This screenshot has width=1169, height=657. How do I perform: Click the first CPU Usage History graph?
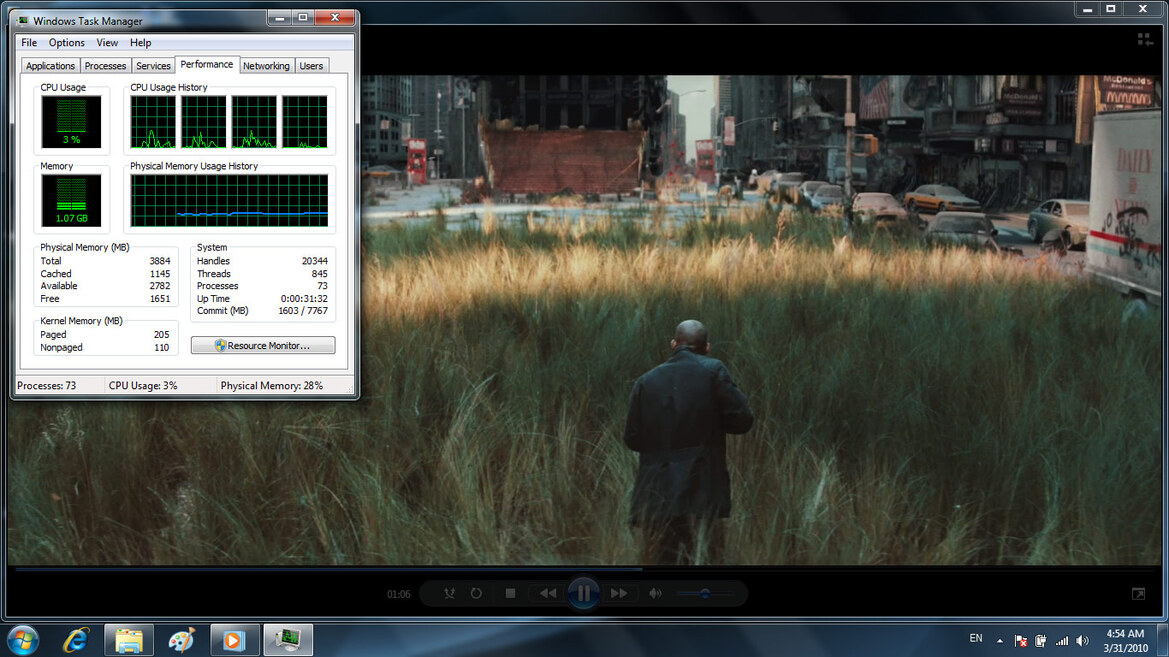[153, 122]
